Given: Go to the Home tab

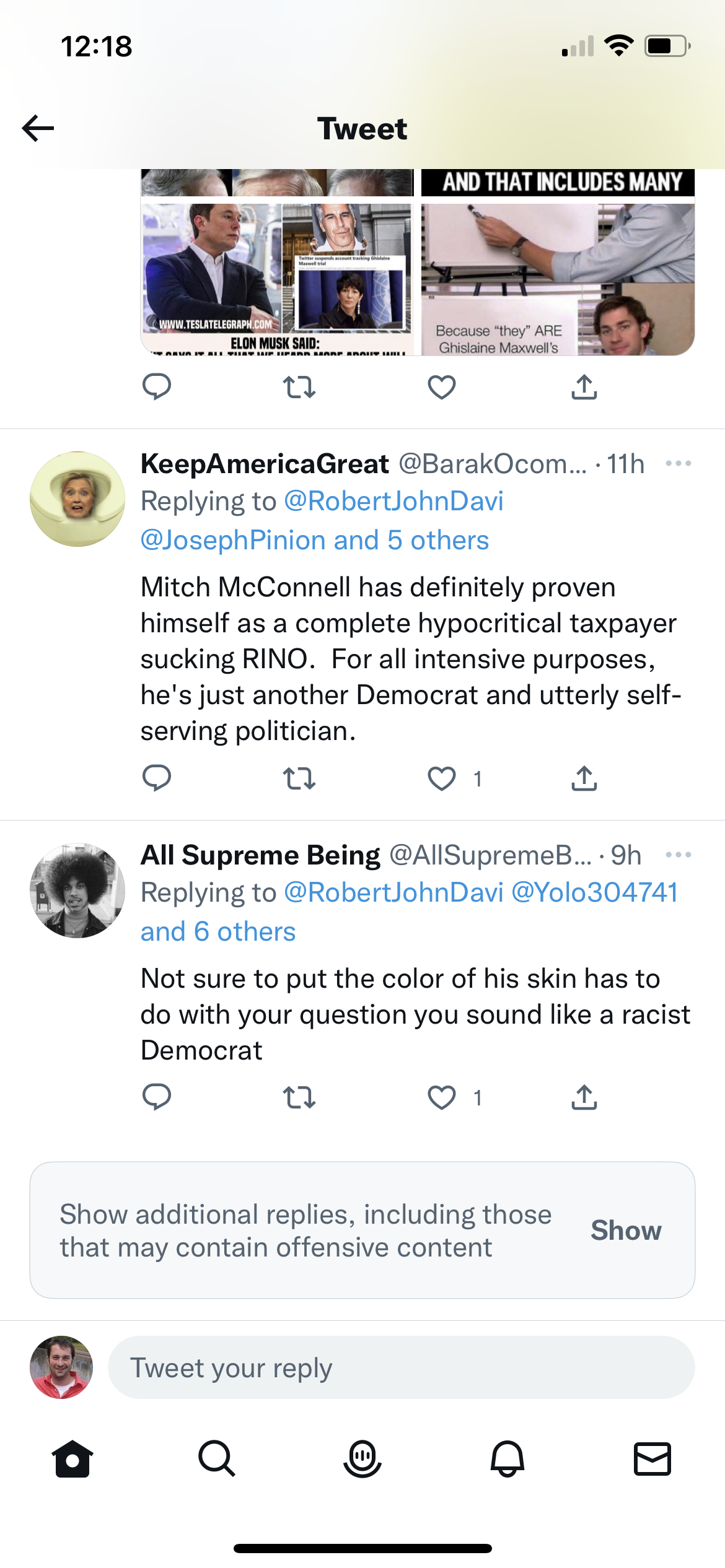Looking at the screenshot, I should point(72,1458).
